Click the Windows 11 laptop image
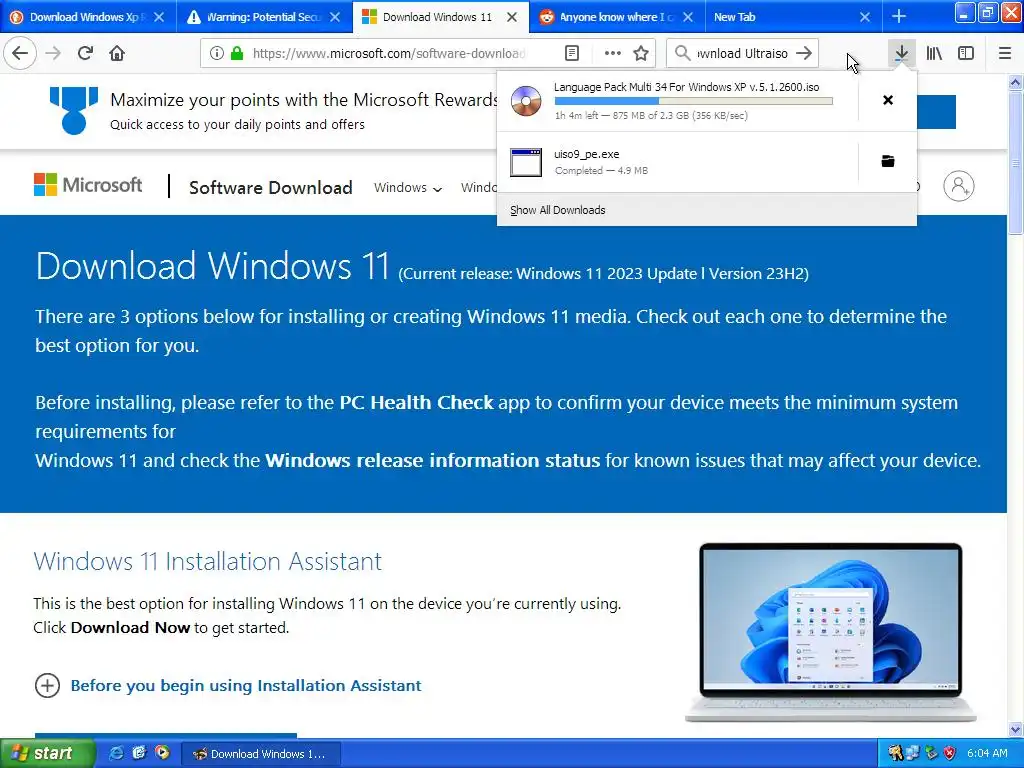Screen dimensions: 1024x768 [x=831, y=632]
